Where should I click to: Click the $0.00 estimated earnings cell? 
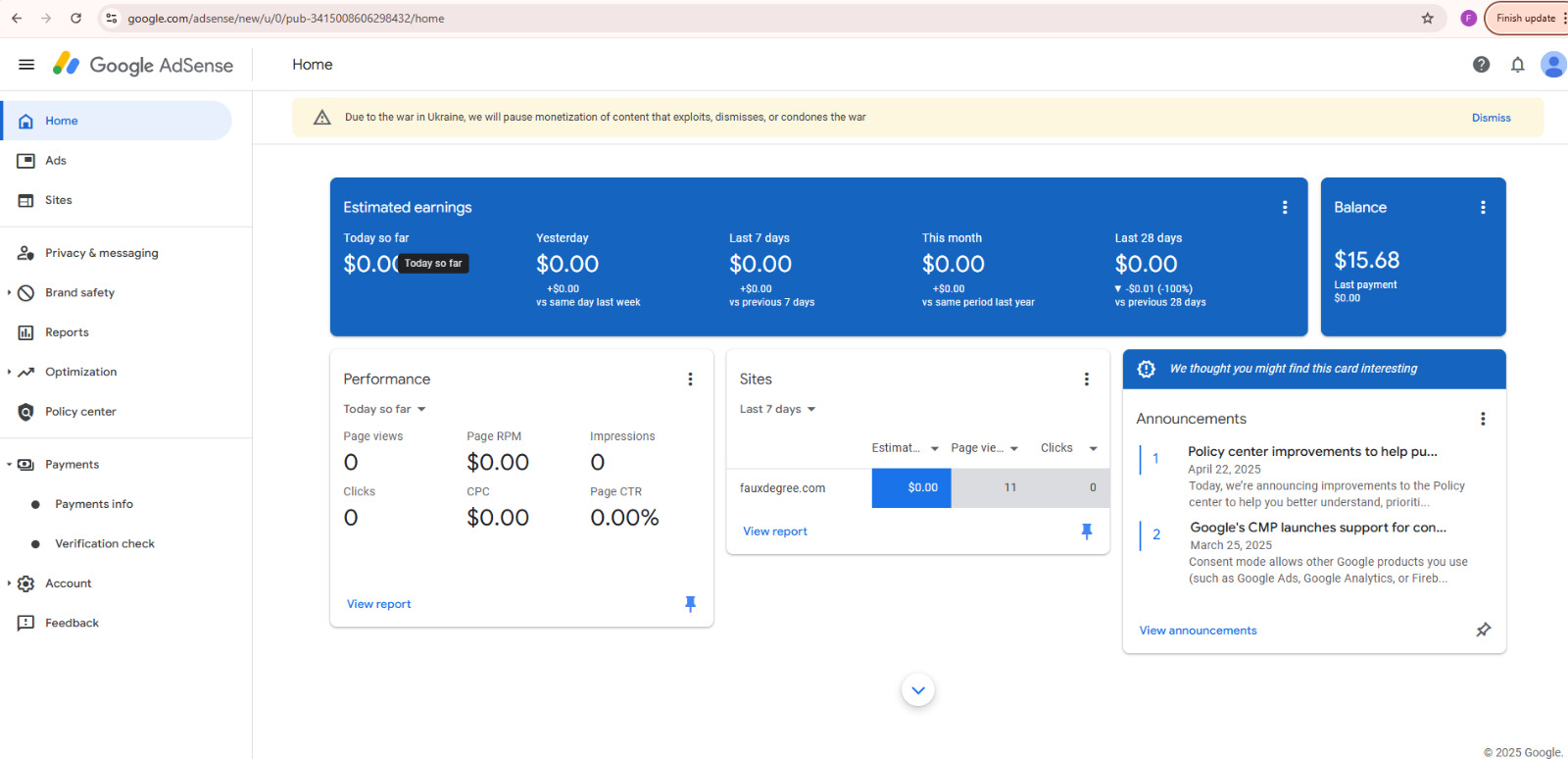click(x=911, y=487)
